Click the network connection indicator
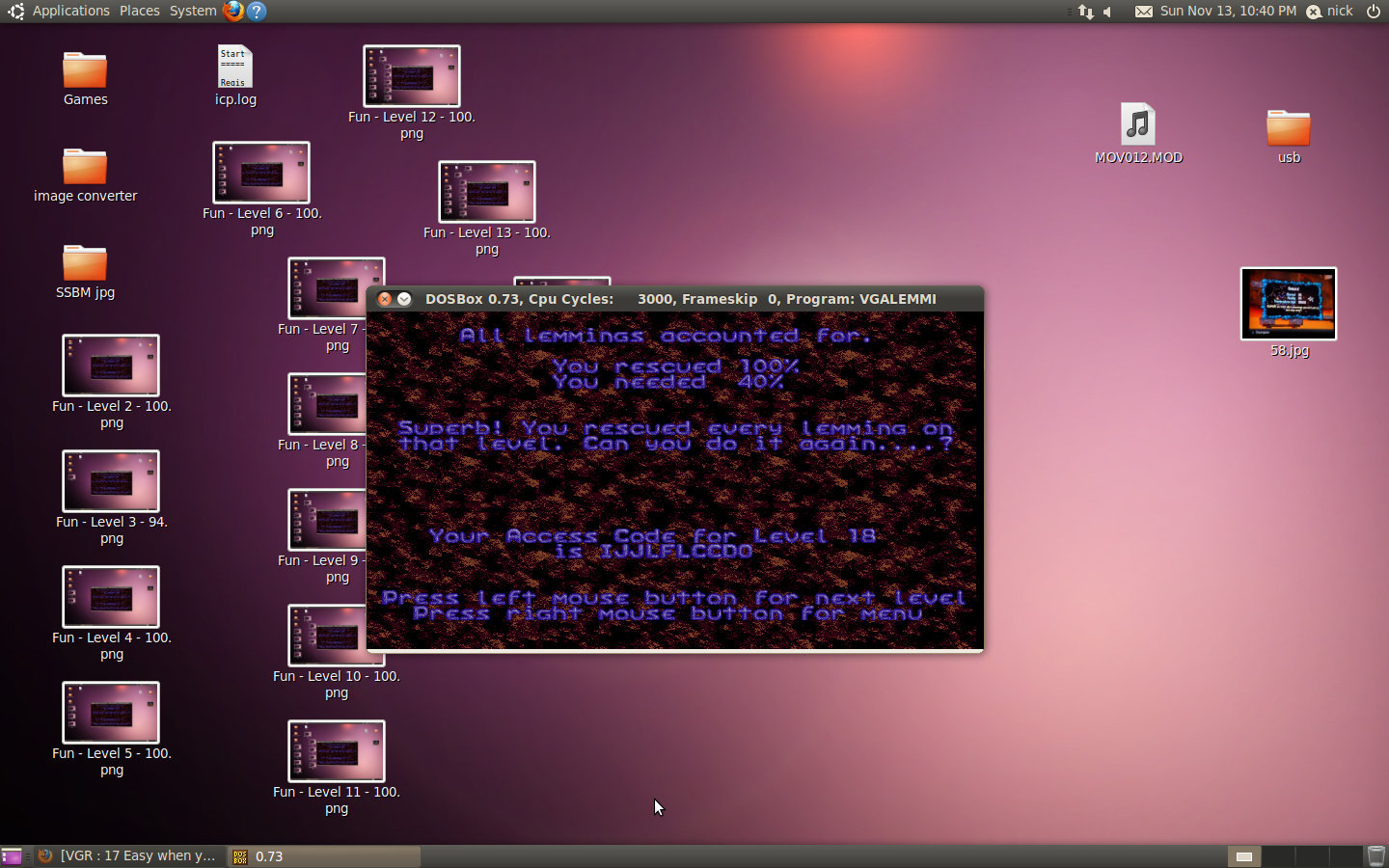This screenshot has width=1389, height=868. pos(1086,12)
